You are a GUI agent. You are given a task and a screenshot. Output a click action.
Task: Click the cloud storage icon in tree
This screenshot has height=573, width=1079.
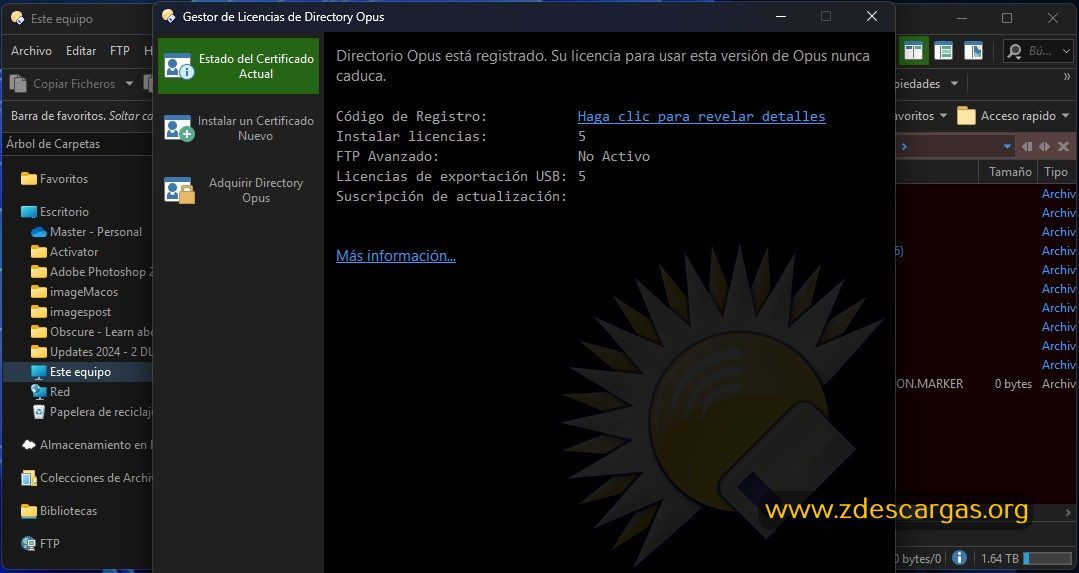pyautogui.click(x=28, y=445)
